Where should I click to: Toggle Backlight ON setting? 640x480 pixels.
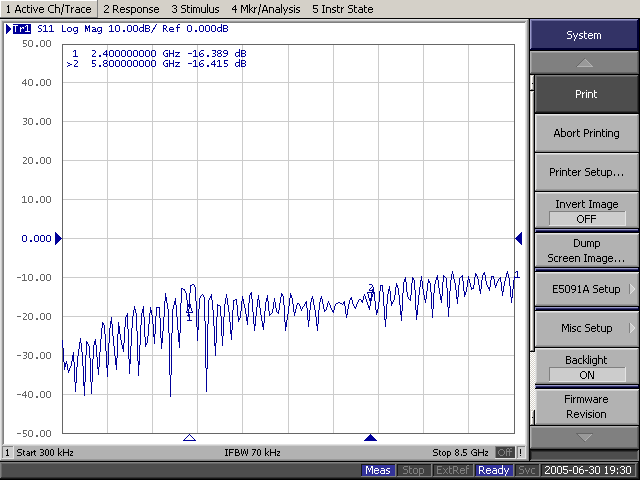(586, 367)
